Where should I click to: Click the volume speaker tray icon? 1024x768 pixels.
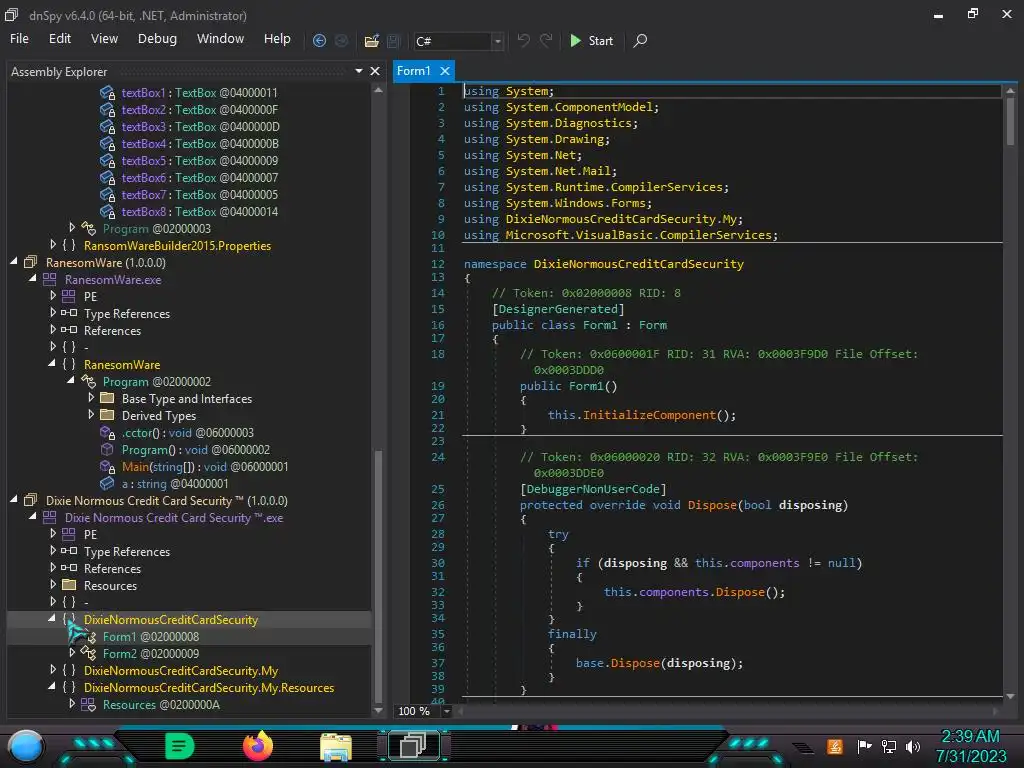(x=914, y=746)
